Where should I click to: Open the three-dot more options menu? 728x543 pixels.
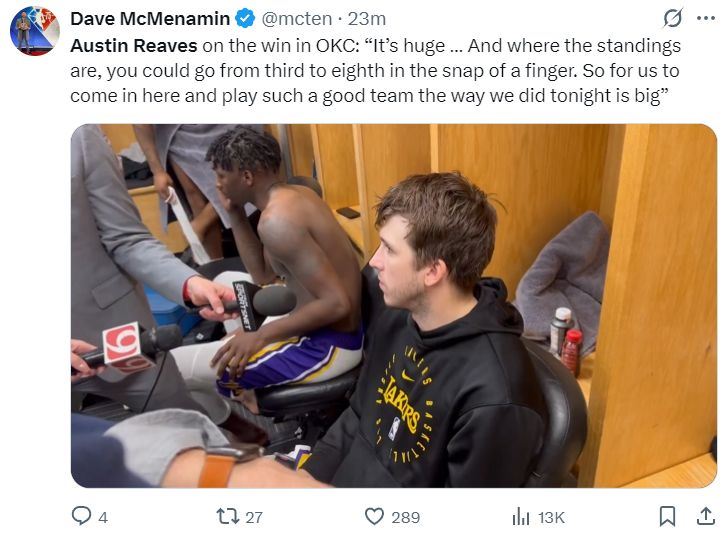(x=706, y=18)
